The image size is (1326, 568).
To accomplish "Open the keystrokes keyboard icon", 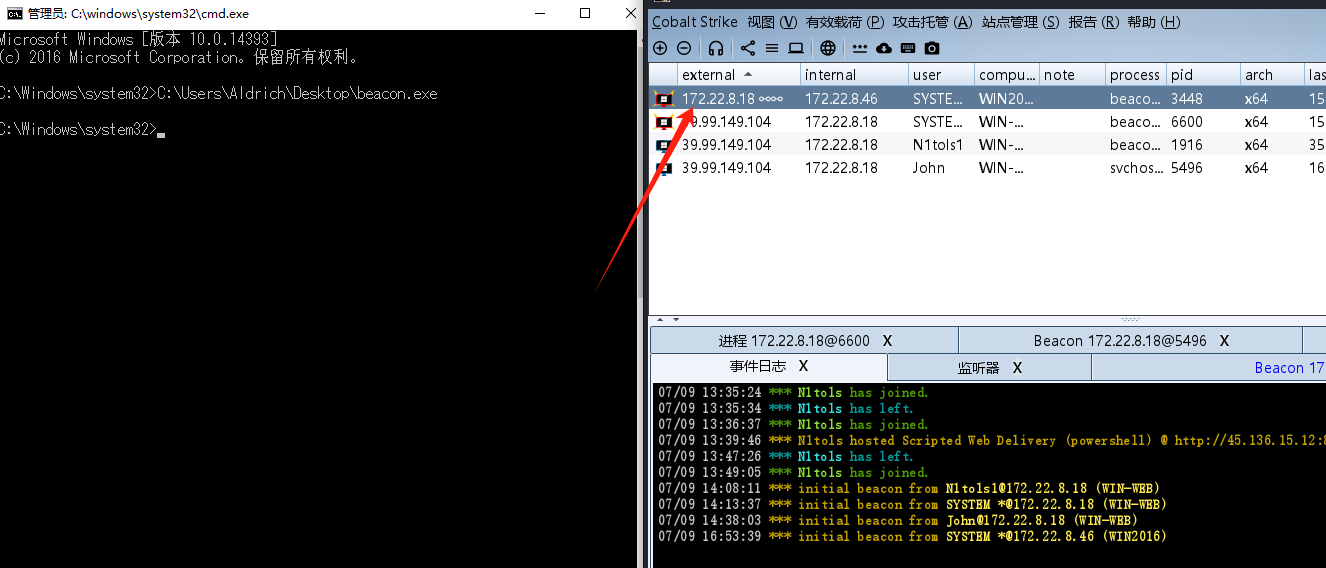I will (x=908, y=48).
